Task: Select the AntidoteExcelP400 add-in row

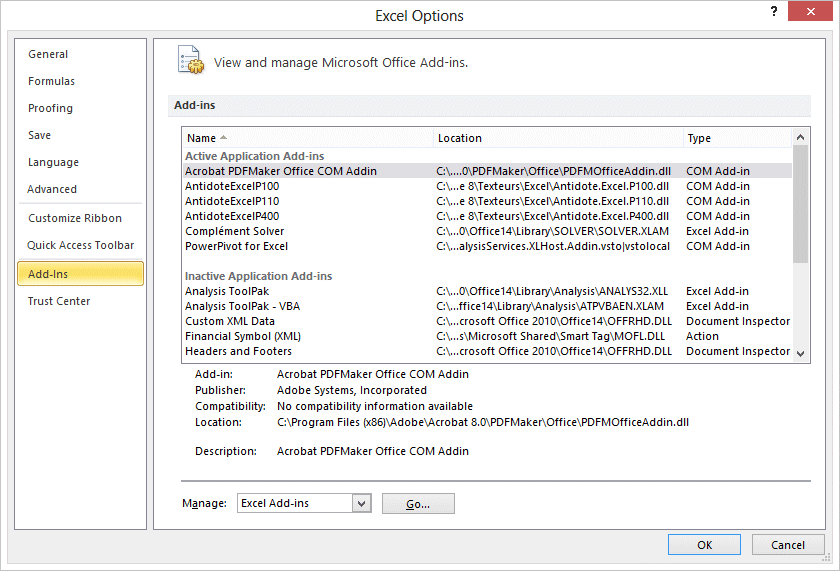Action: pos(486,216)
